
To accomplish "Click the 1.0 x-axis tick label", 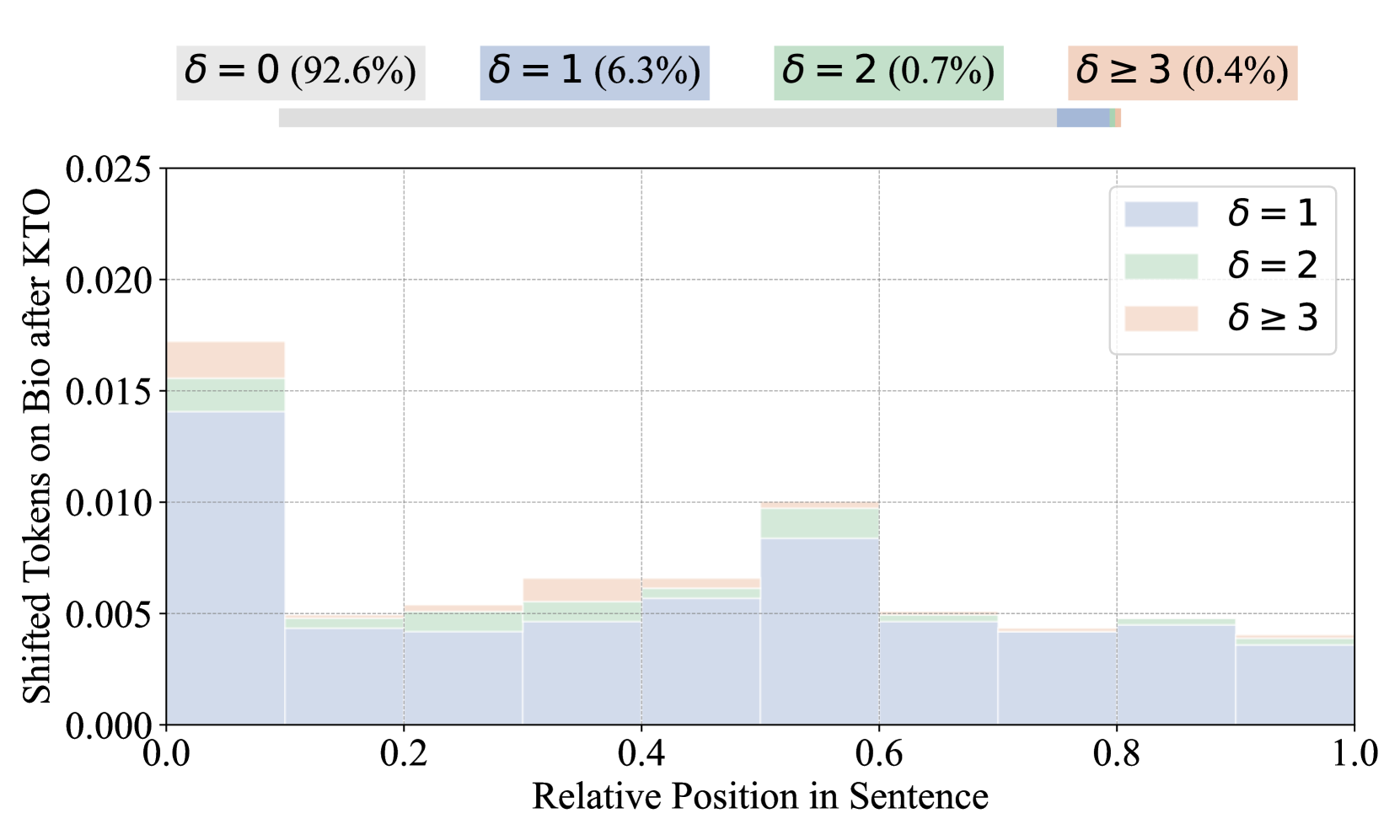I will coord(1354,754).
